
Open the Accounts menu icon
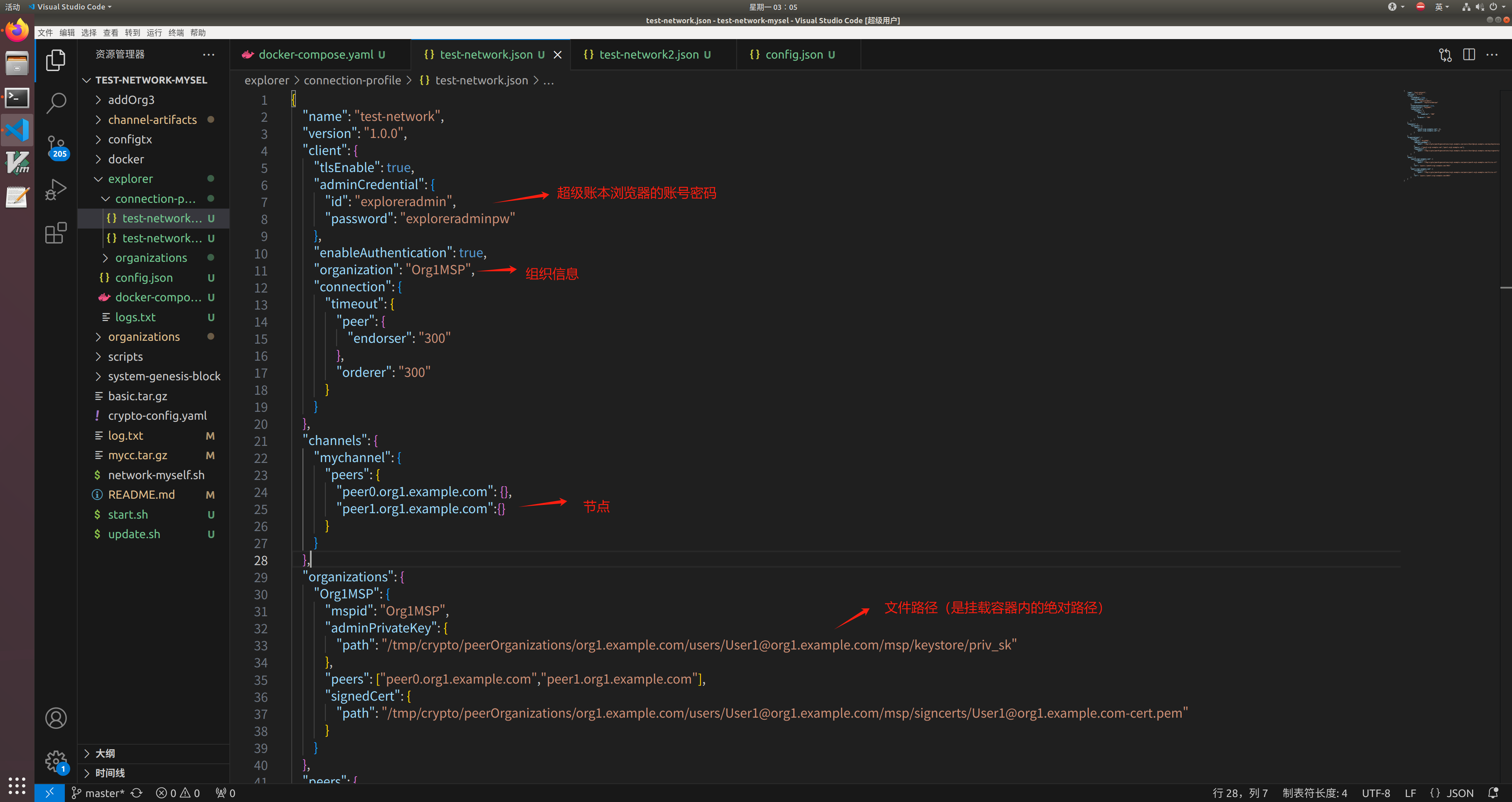(56, 718)
